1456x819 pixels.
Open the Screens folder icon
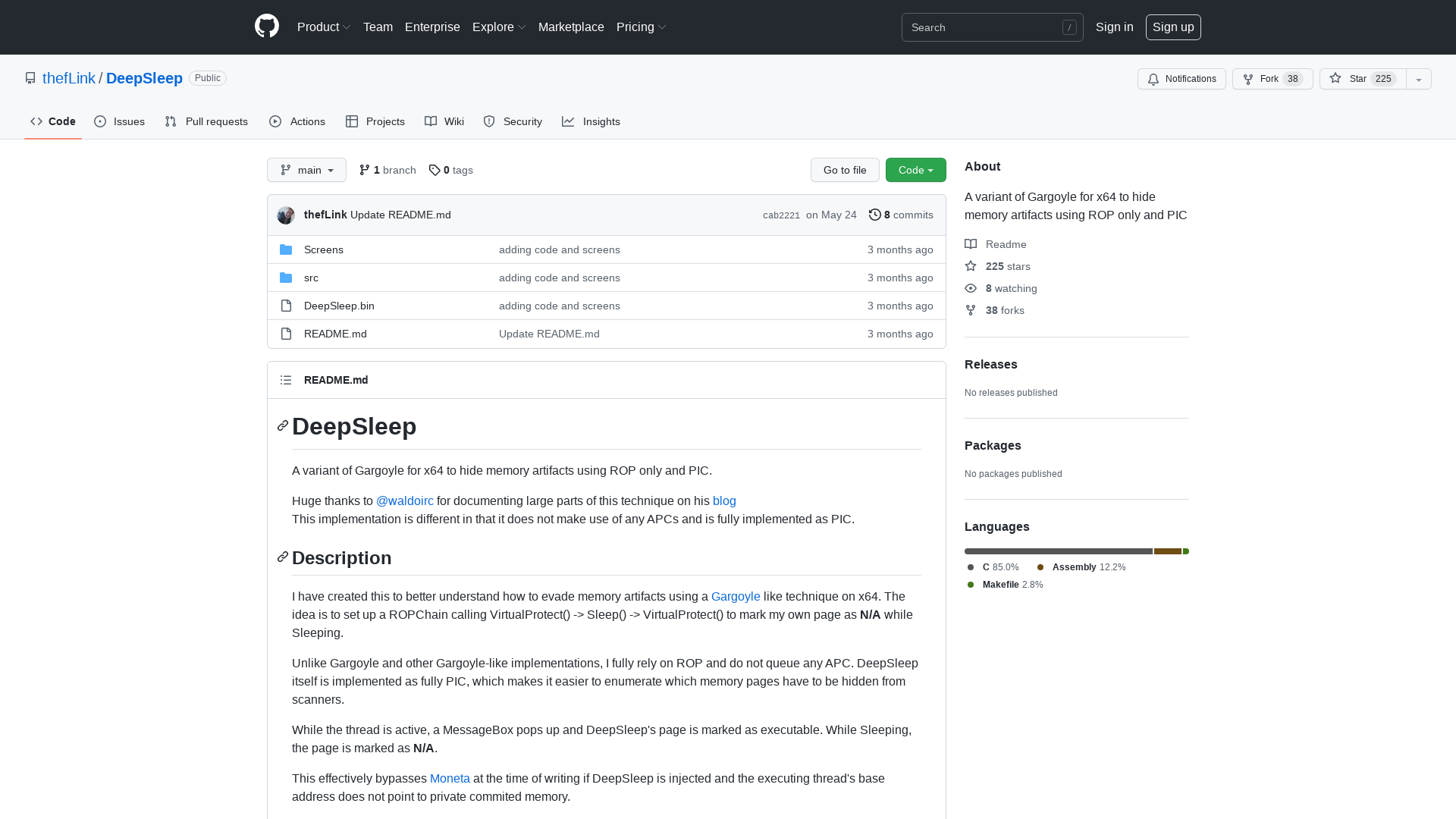286,249
